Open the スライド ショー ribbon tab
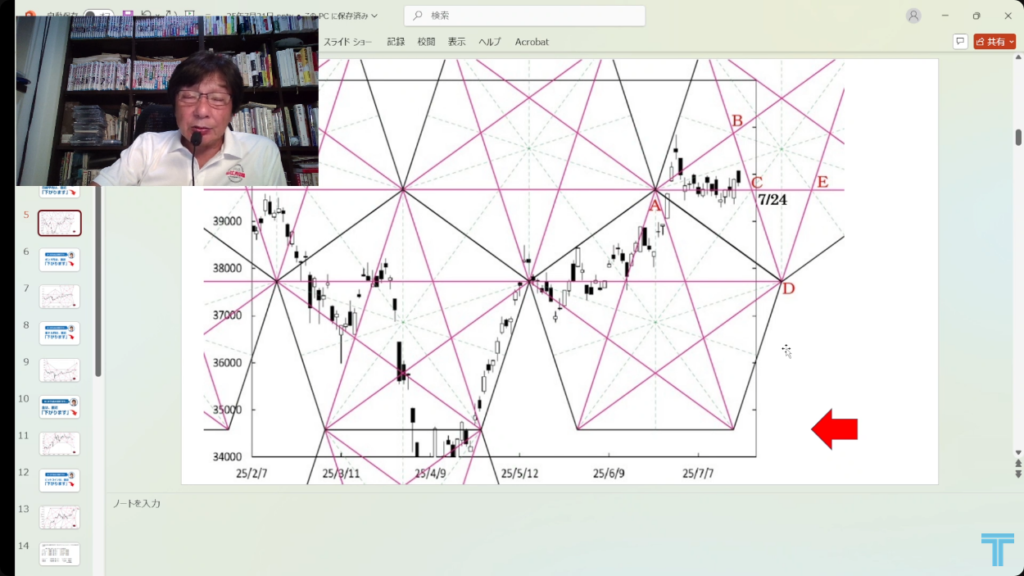1024x576 pixels. click(x=347, y=42)
